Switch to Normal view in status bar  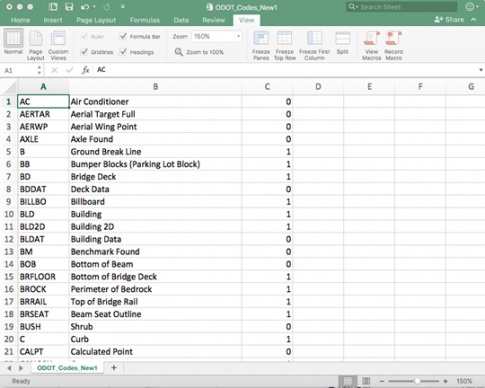pyautogui.click(x=347, y=381)
